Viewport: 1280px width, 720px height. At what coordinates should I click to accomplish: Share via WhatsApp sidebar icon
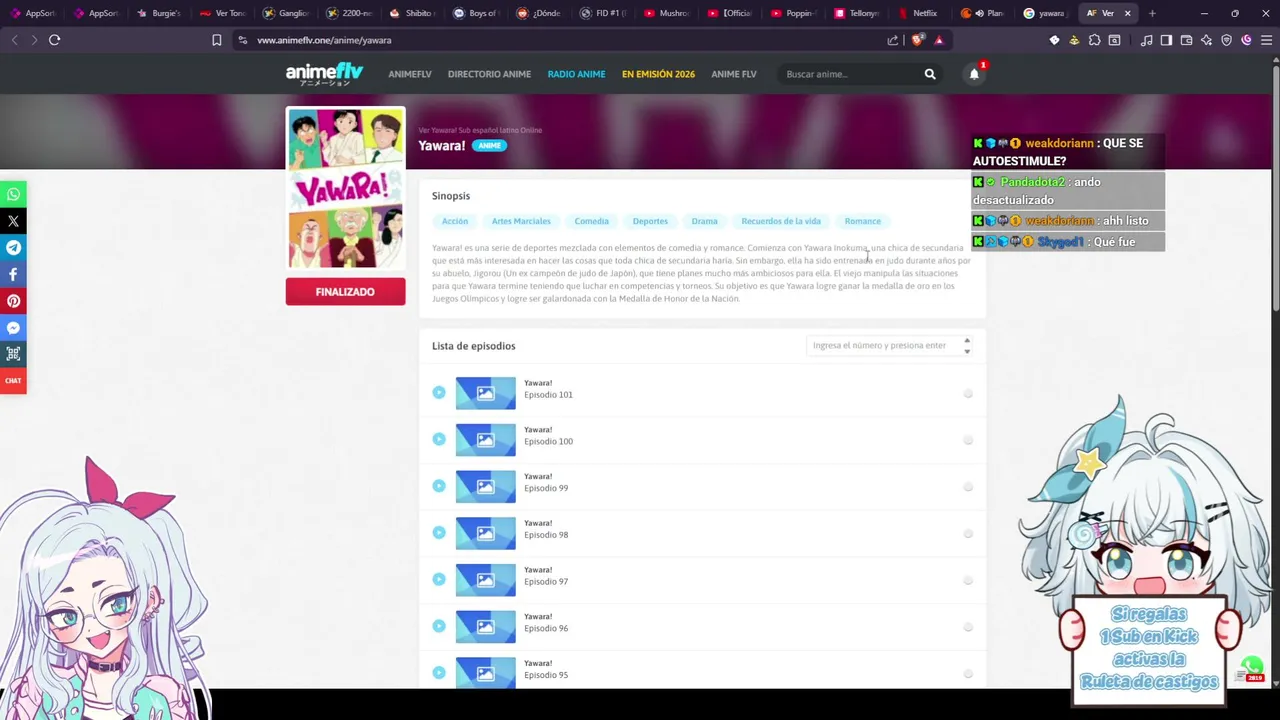tap(13, 195)
